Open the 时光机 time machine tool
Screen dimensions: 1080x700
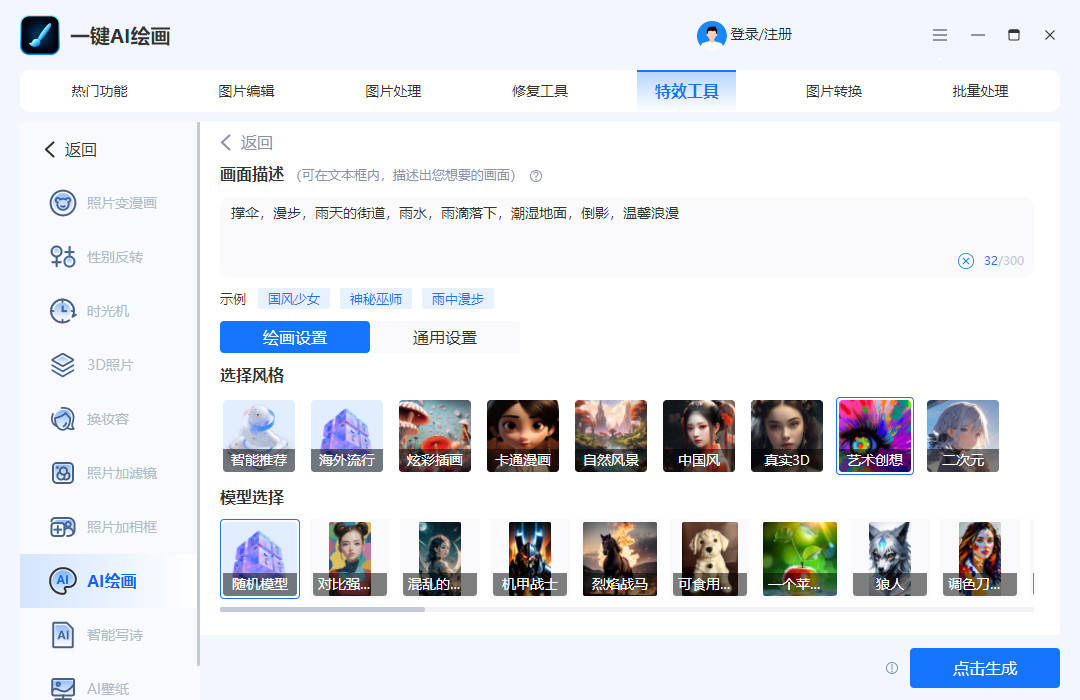(x=90, y=311)
